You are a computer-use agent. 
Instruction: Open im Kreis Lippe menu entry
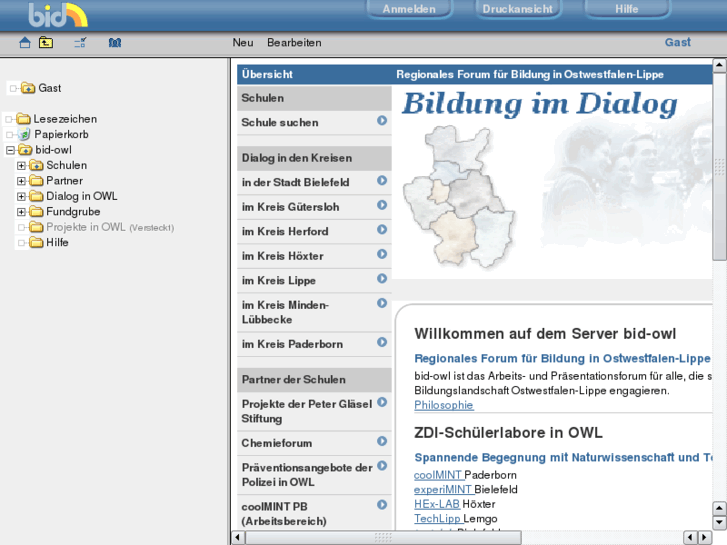[x=279, y=281]
